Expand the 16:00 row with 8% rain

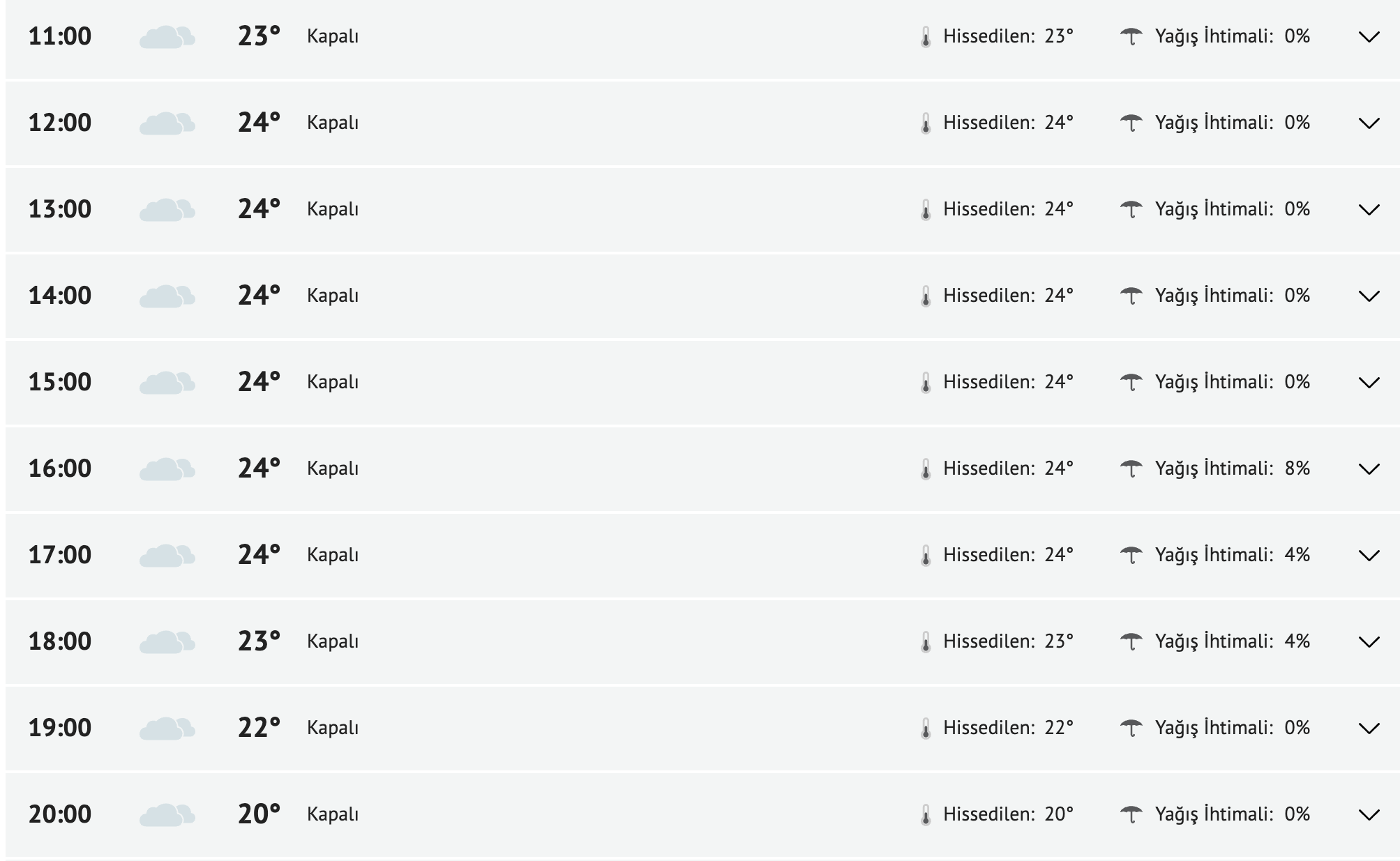1369,469
